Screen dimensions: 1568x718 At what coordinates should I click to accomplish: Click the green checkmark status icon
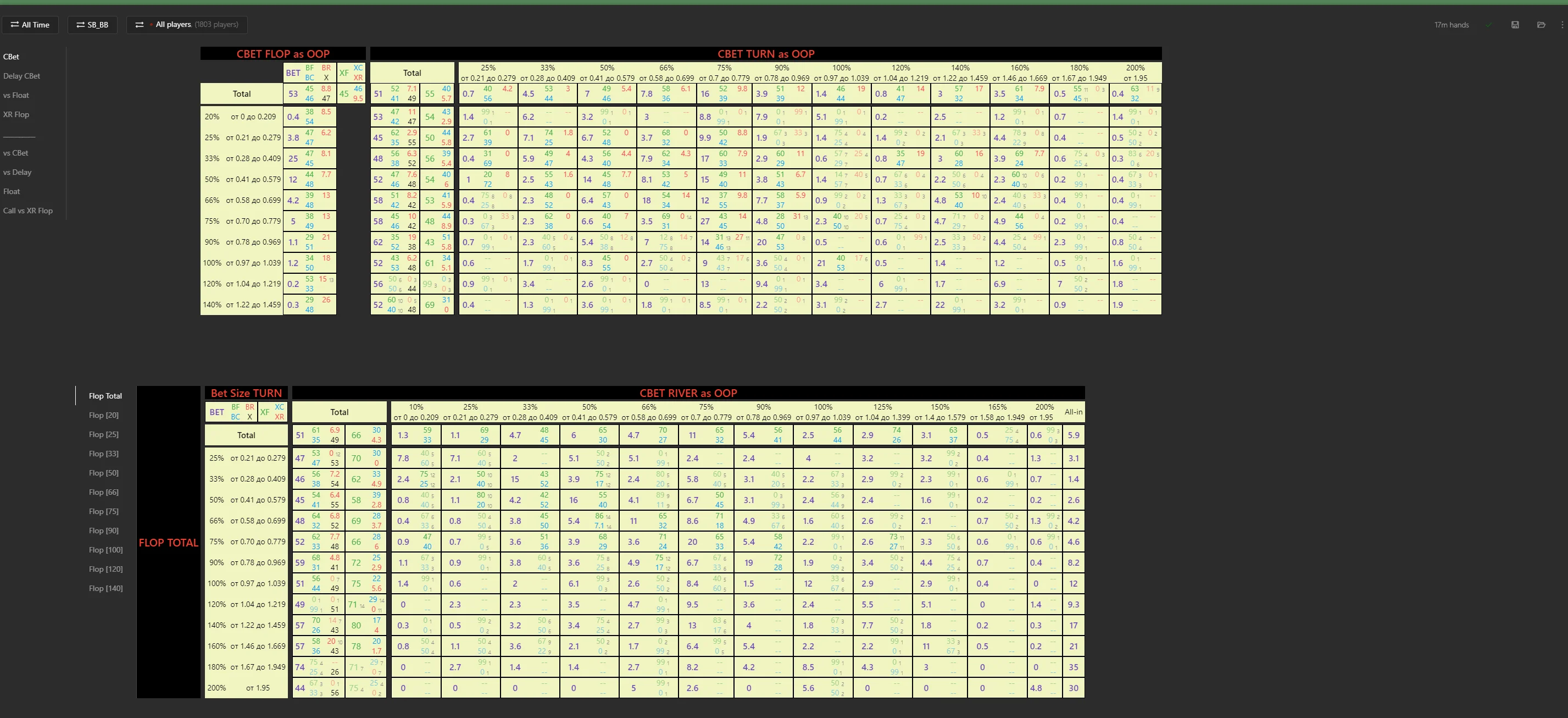click(1489, 25)
